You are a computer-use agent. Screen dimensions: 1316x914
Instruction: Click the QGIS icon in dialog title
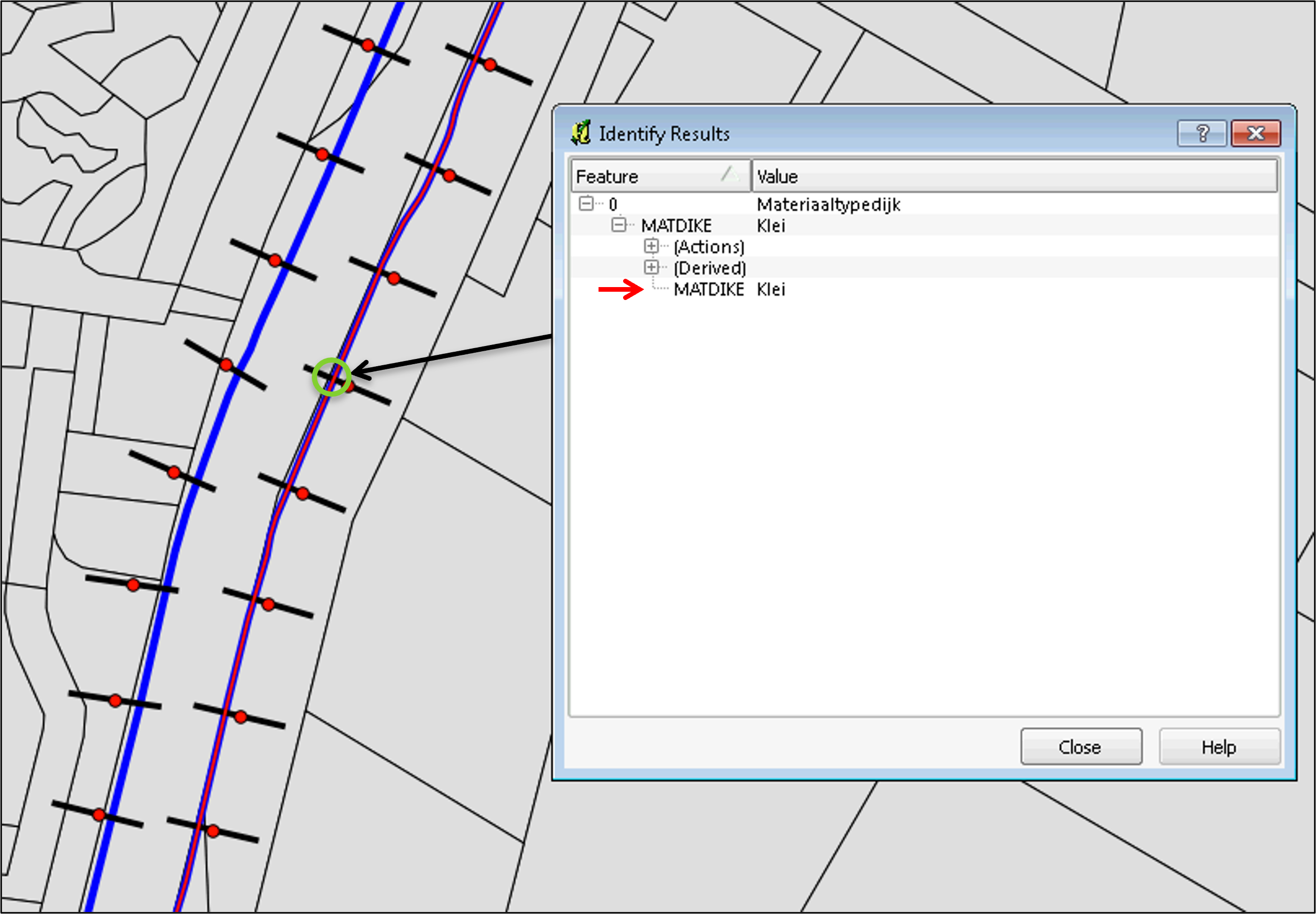[581, 133]
